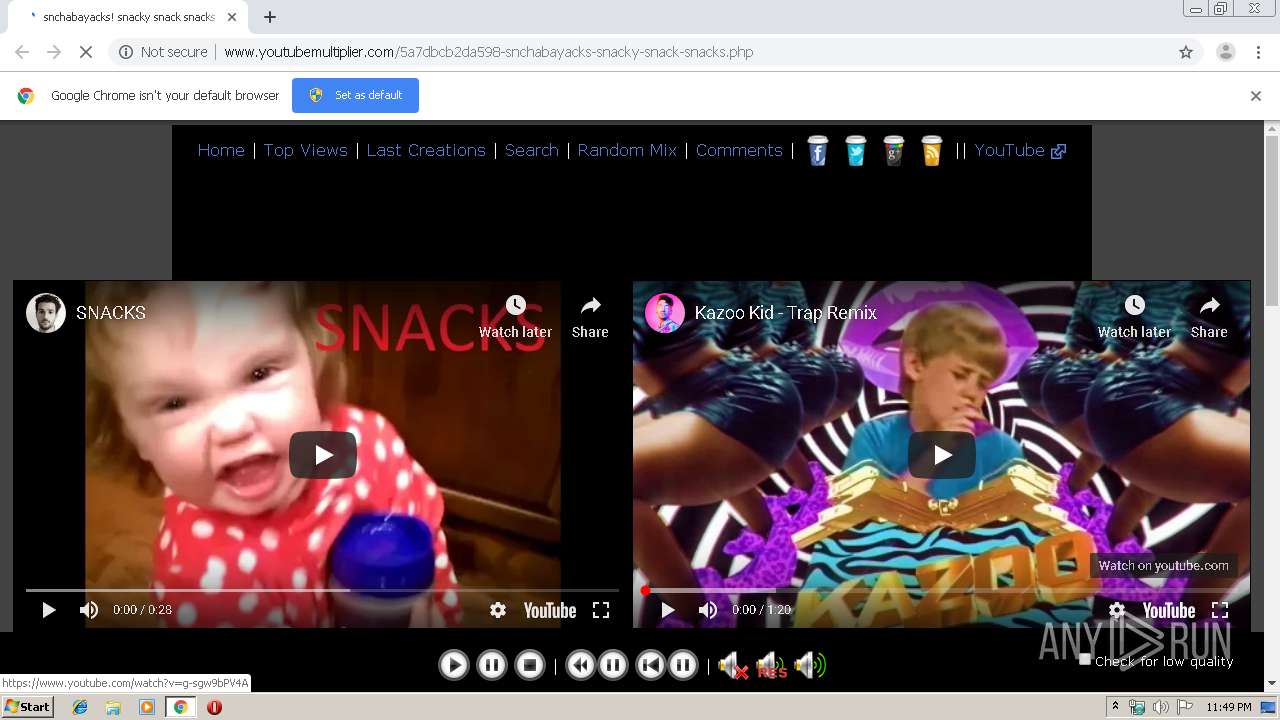
Task: Show hidden system tray icons
Action: [x=1115, y=707]
